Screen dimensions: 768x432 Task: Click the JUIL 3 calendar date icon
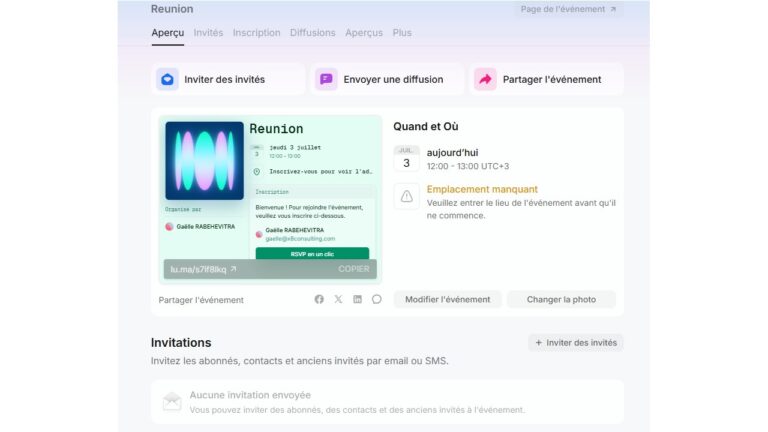[407, 158]
